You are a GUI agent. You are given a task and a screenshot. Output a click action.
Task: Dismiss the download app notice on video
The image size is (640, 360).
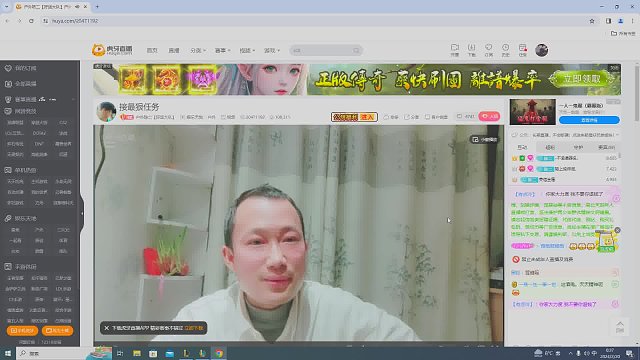tap(107, 328)
